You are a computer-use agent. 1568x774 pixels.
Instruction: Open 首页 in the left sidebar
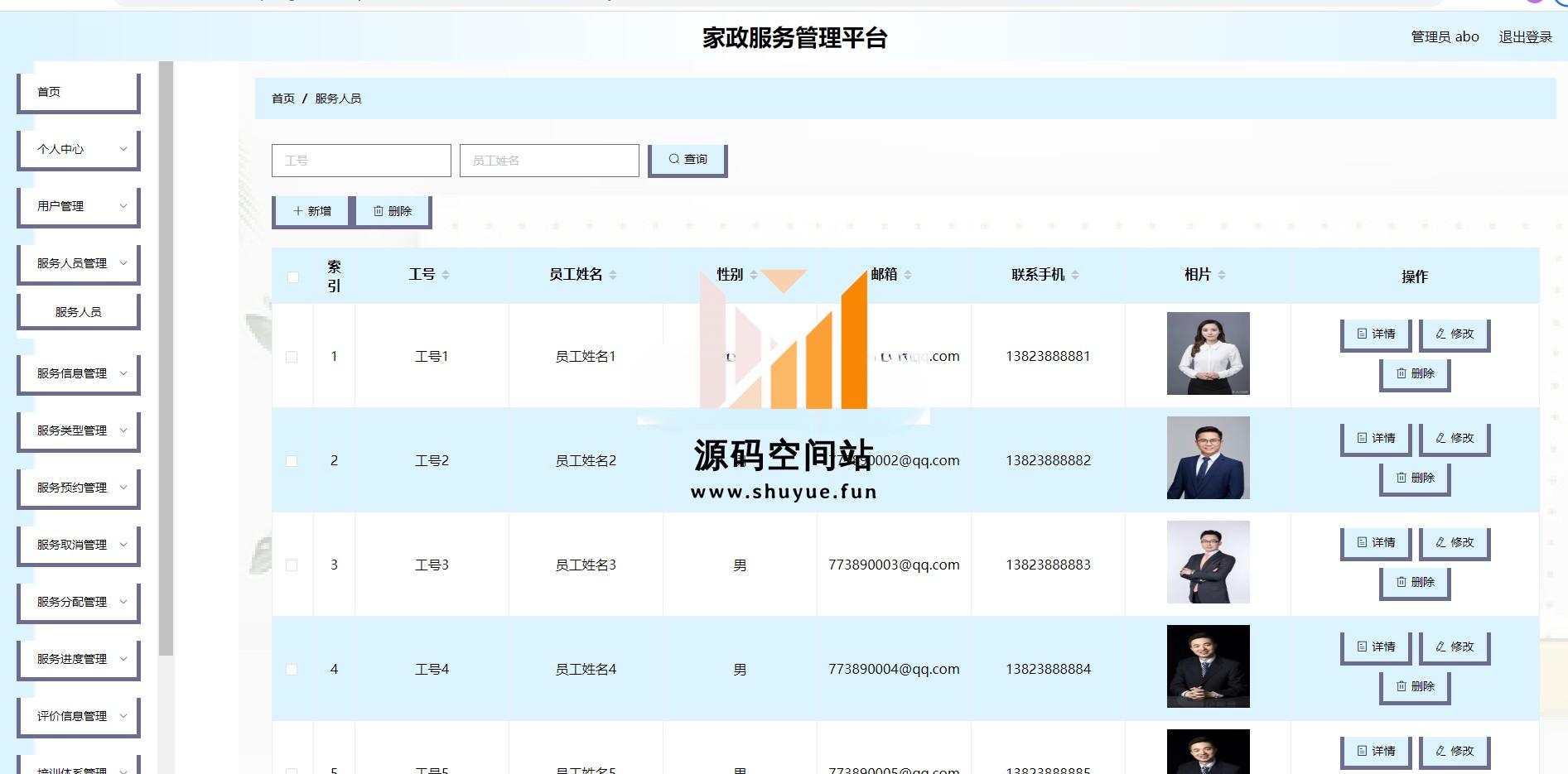click(79, 92)
